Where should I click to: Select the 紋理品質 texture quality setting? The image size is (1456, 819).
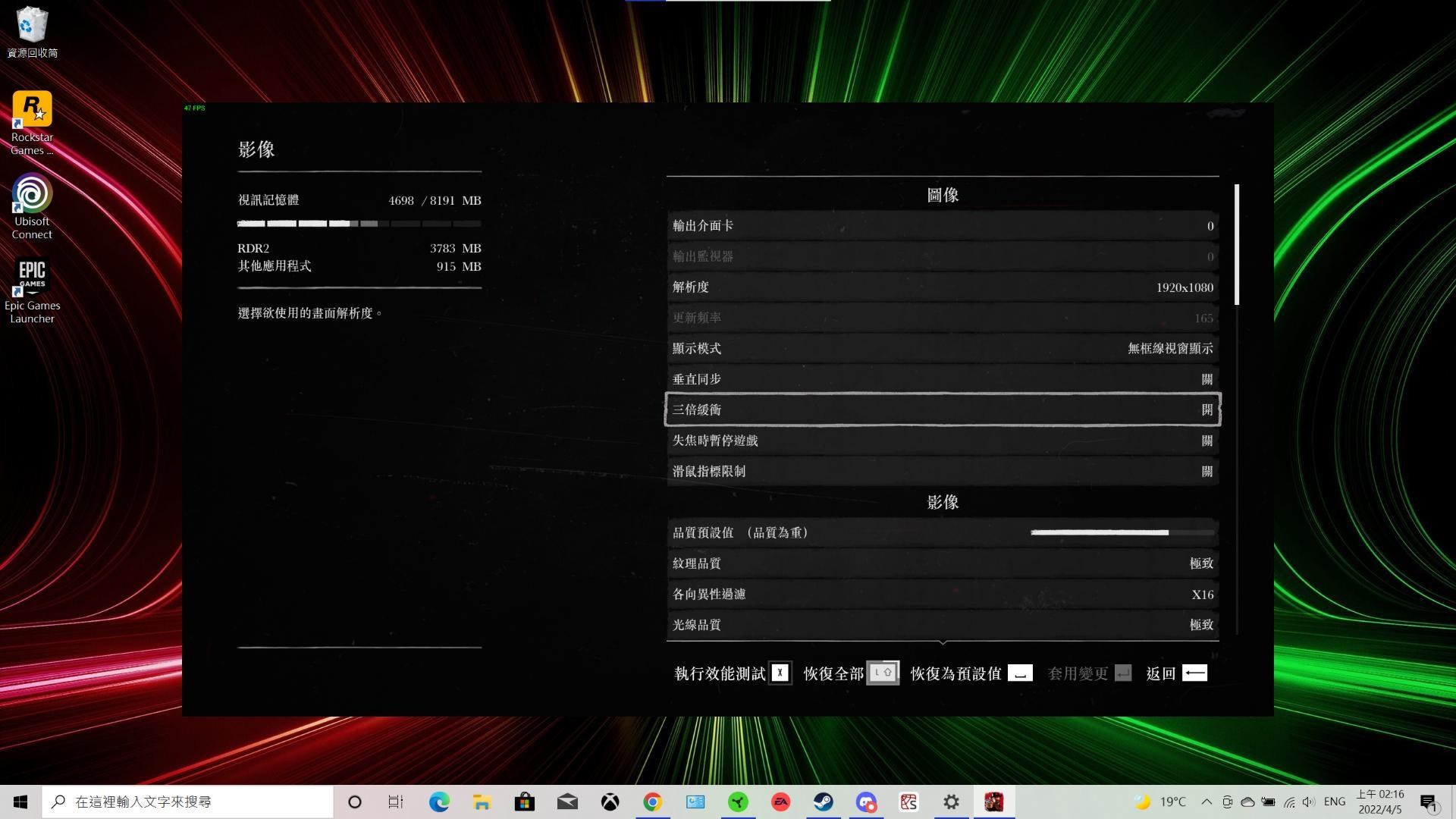pos(942,563)
